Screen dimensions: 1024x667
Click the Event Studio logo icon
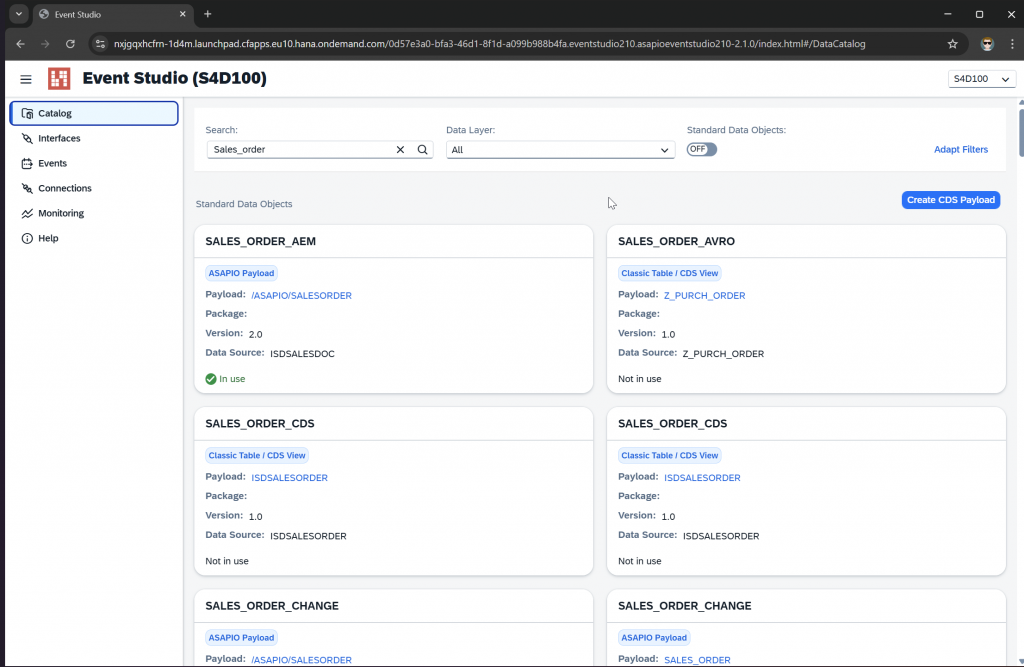coord(59,79)
